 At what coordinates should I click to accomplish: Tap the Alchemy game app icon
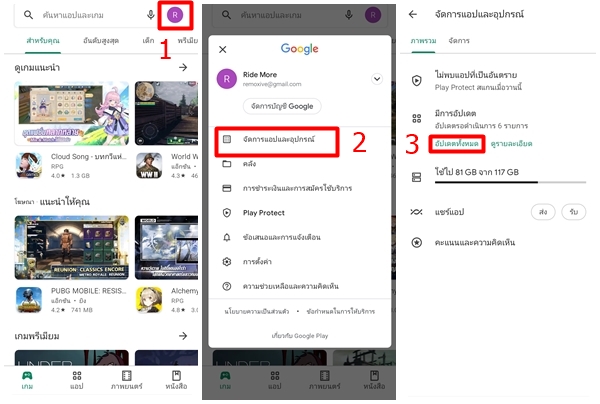149,300
